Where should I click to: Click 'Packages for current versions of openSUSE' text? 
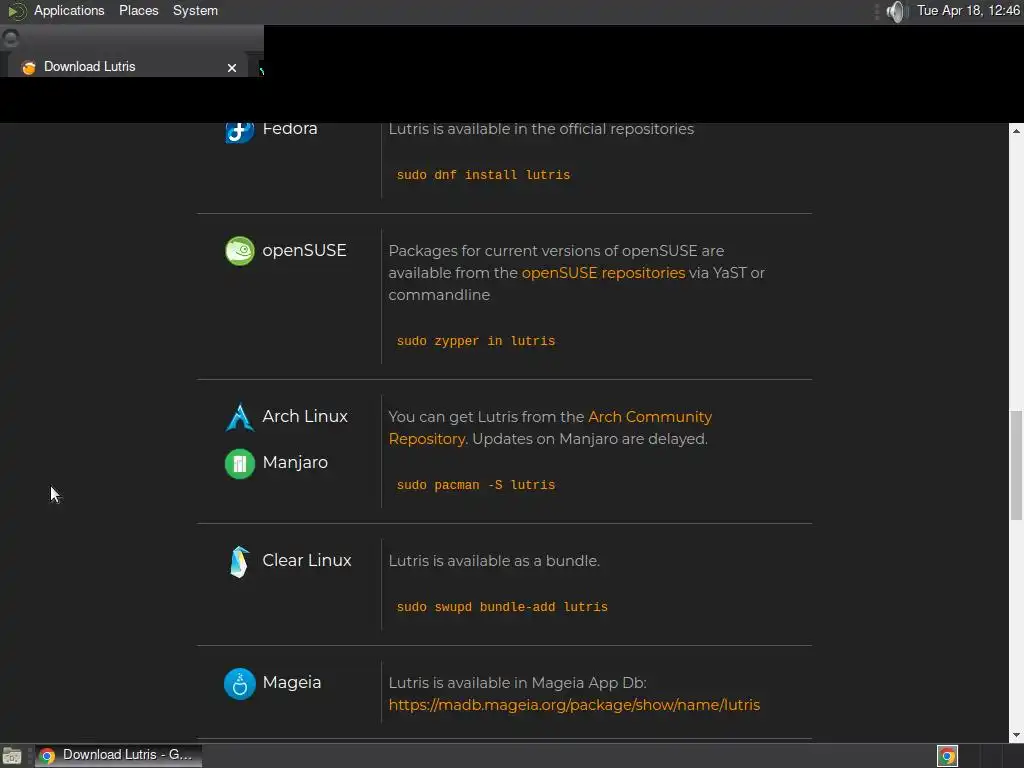pyautogui.click(x=543, y=251)
